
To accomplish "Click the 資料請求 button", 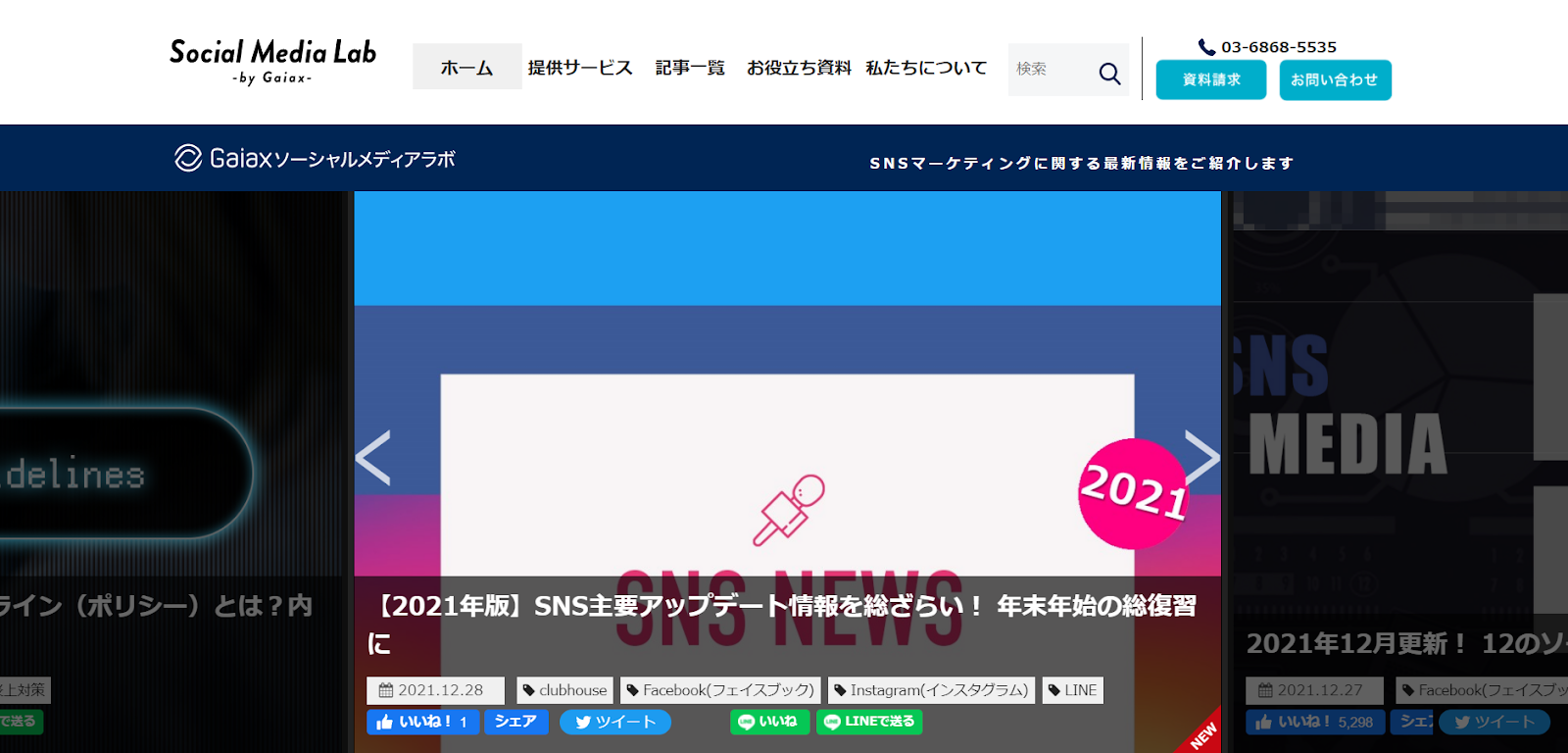I will point(1211,80).
